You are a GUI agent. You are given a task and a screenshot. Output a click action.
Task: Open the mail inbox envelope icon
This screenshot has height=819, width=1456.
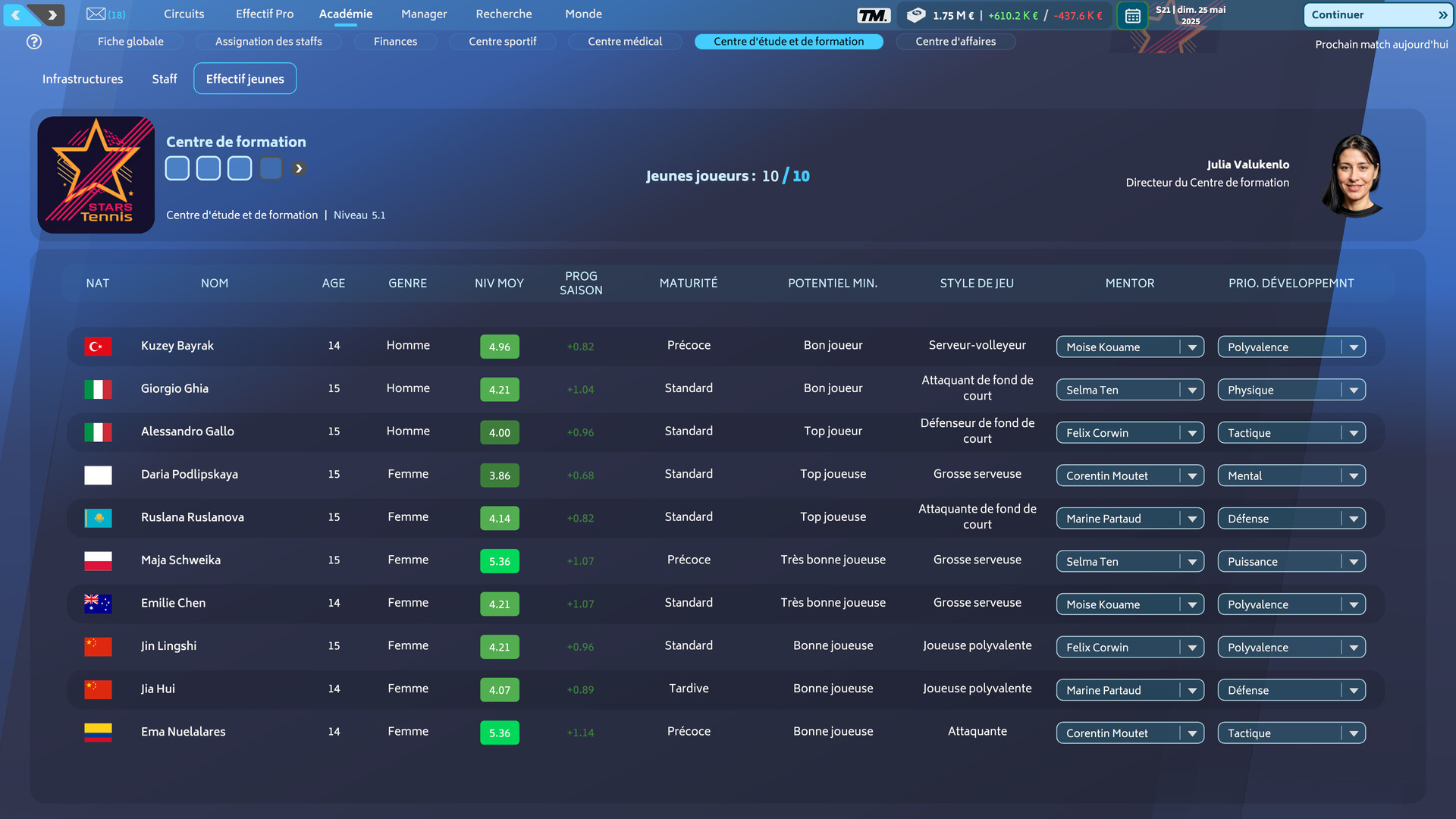[96, 14]
